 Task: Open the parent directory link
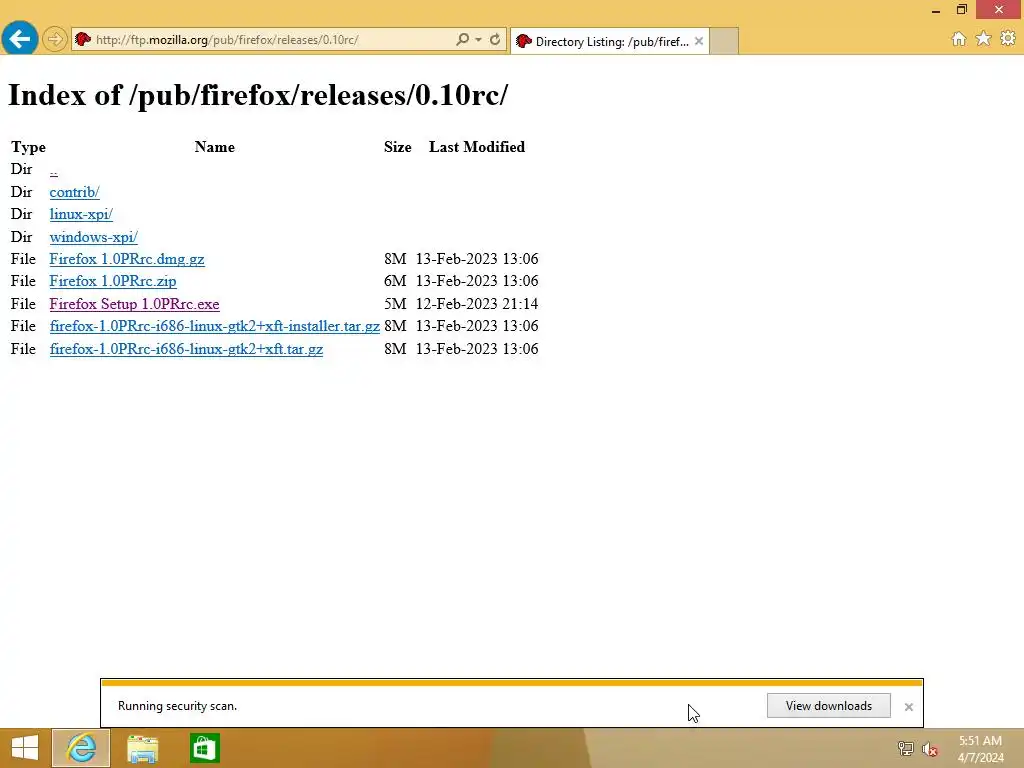tap(54, 170)
